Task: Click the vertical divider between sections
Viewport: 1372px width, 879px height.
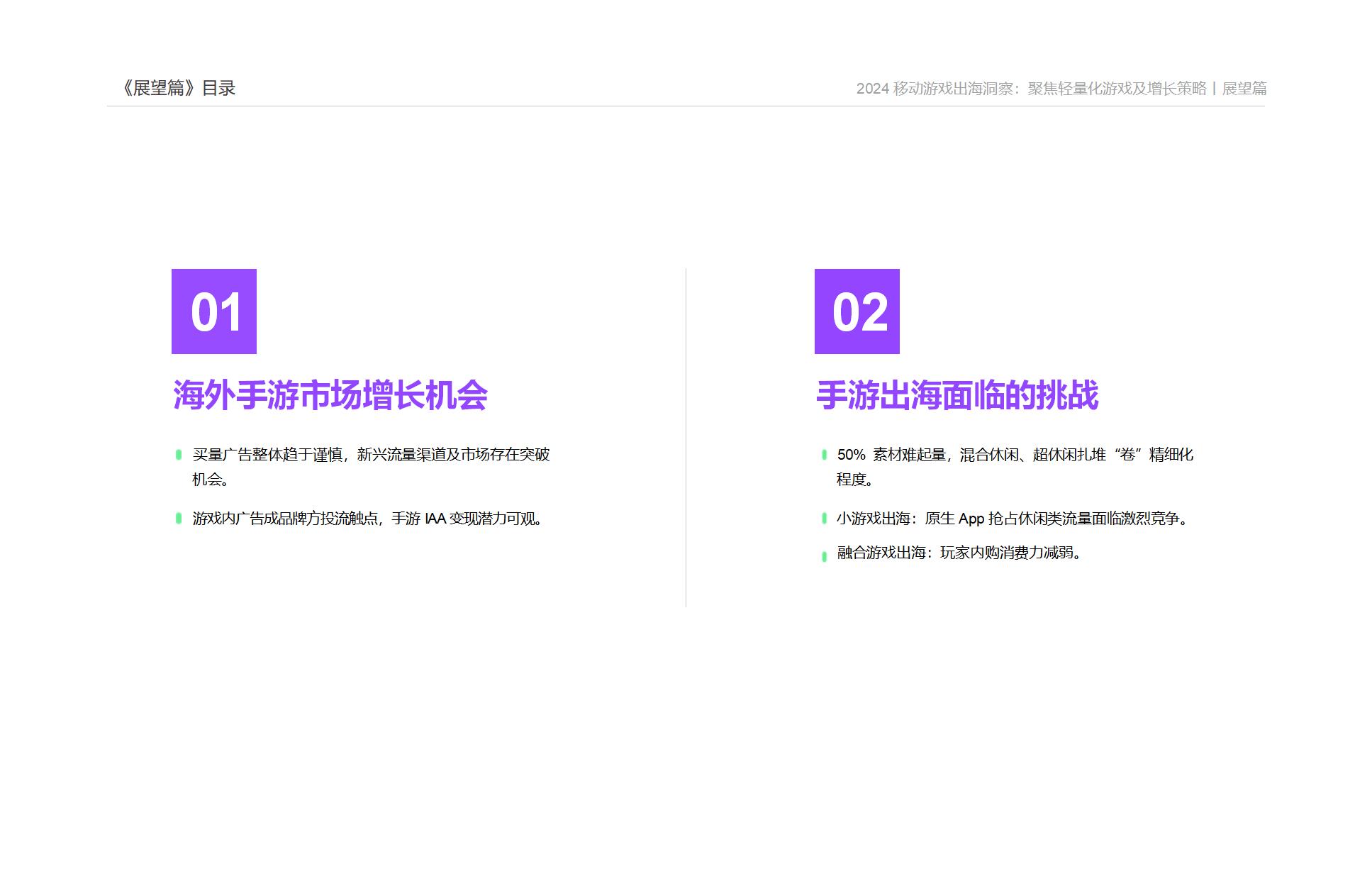Action: [x=686, y=437]
